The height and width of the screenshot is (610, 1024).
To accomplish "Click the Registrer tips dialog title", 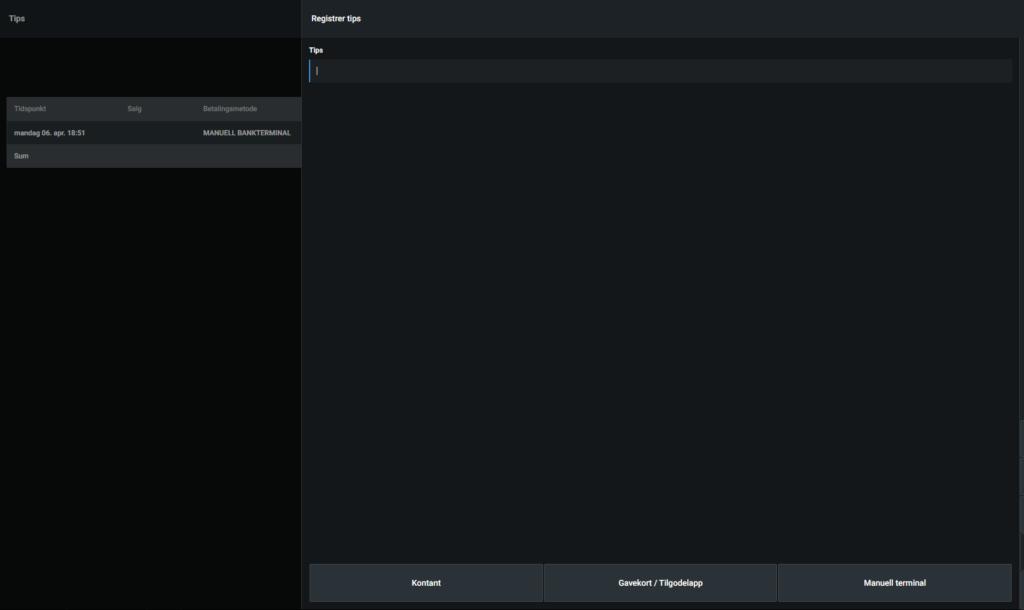I will [x=336, y=18].
